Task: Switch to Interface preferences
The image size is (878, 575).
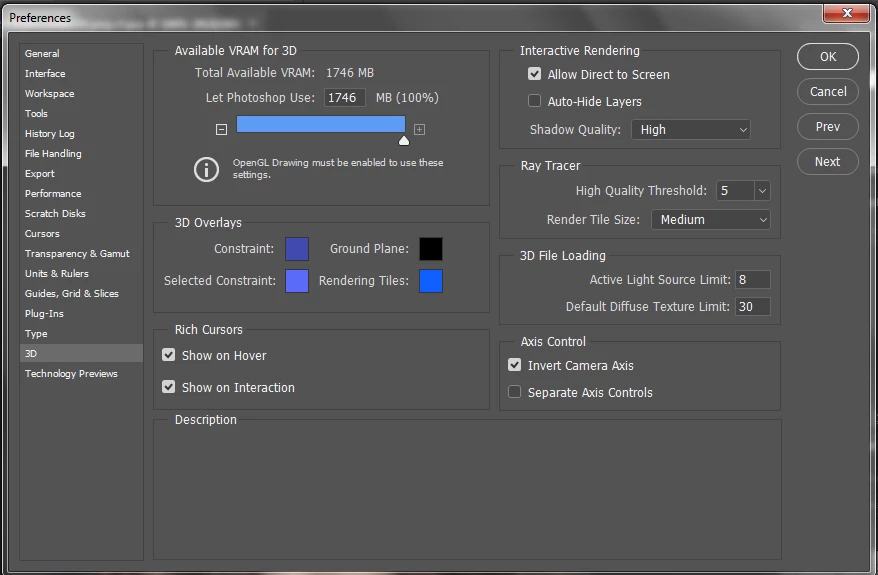Action: (x=81, y=74)
